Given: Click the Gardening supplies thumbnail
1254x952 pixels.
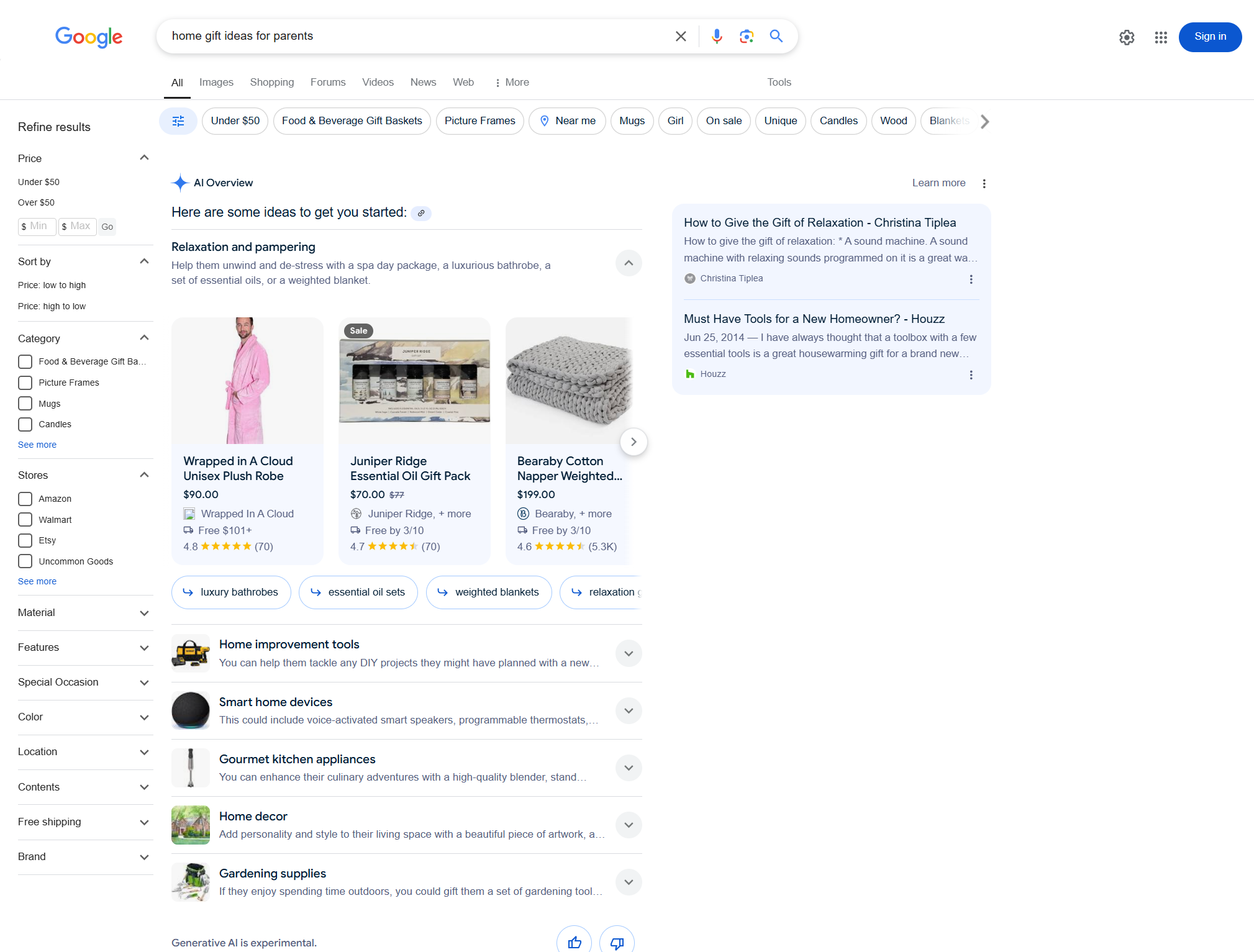Looking at the screenshot, I should pos(191,882).
